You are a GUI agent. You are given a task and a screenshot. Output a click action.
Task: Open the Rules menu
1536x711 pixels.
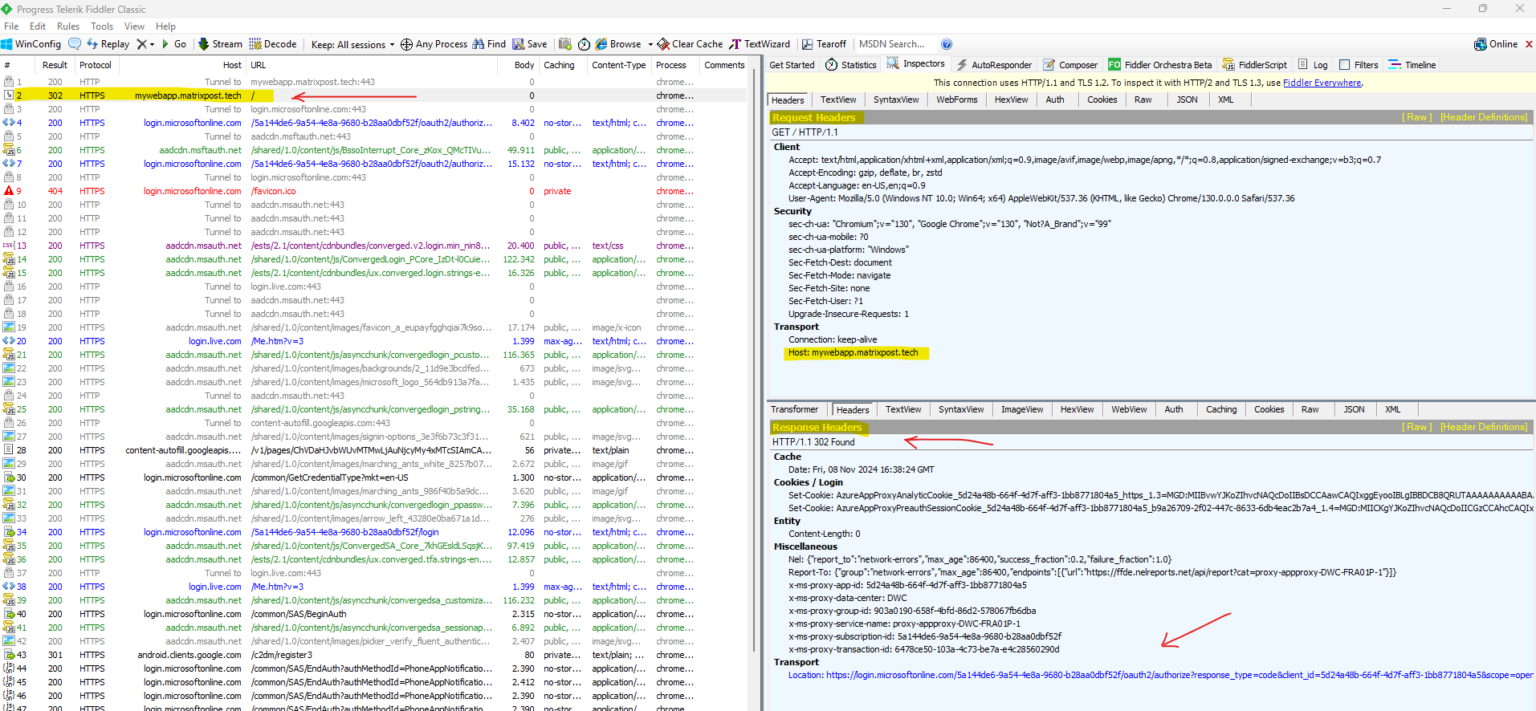(x=68, y=26)
